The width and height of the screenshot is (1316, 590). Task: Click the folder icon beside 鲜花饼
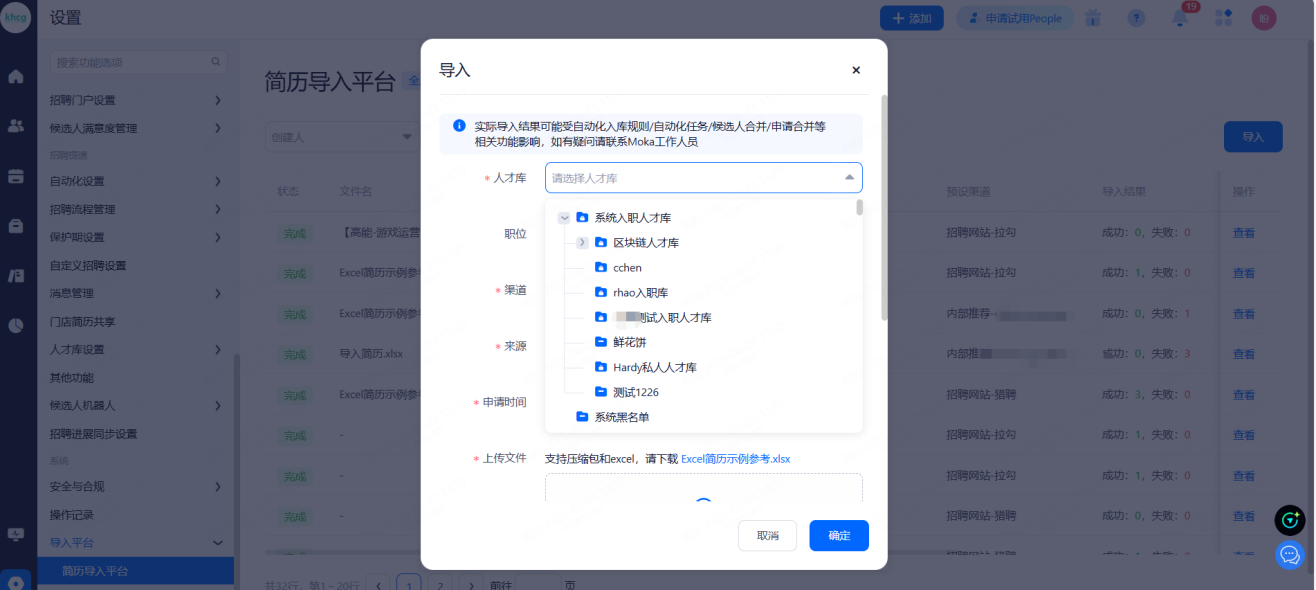click(x=601, y=342)
